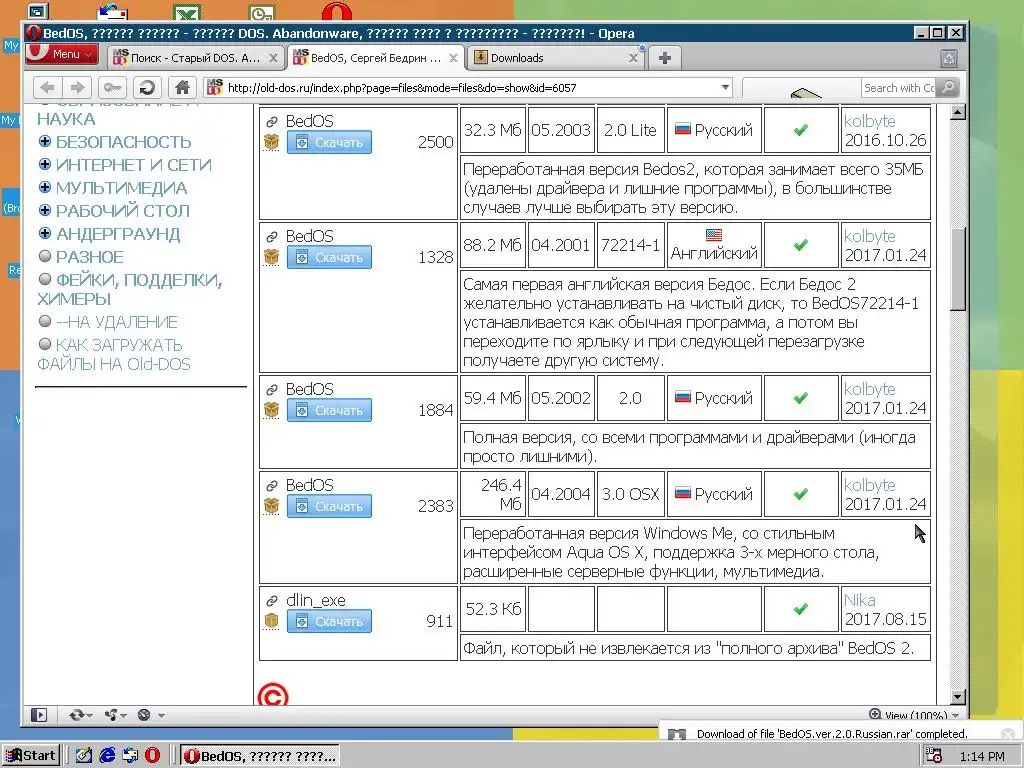
Task: Open the --НА УДАЛЕНИЕ link
Action: pyautogui.click(x=116, y=322)
